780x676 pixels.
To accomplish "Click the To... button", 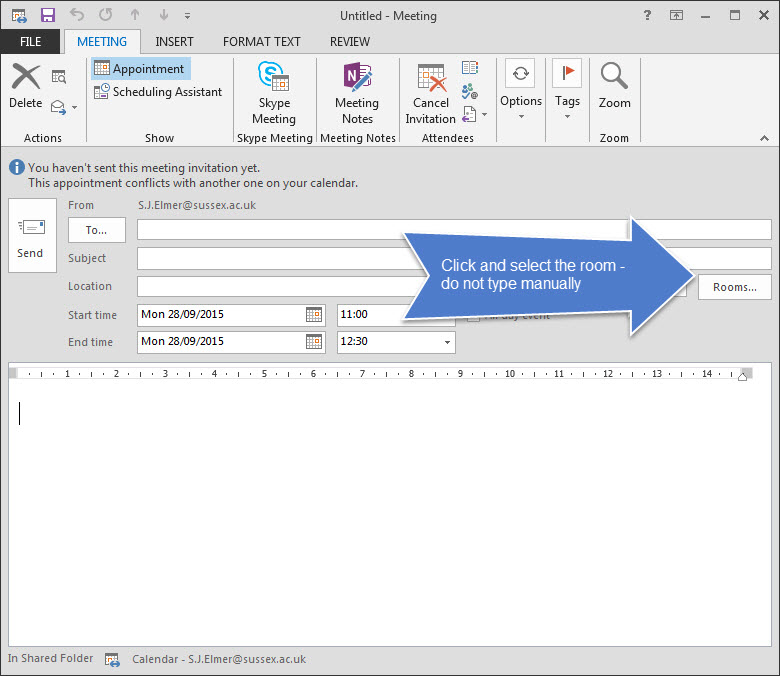I will tap(97, 230).
